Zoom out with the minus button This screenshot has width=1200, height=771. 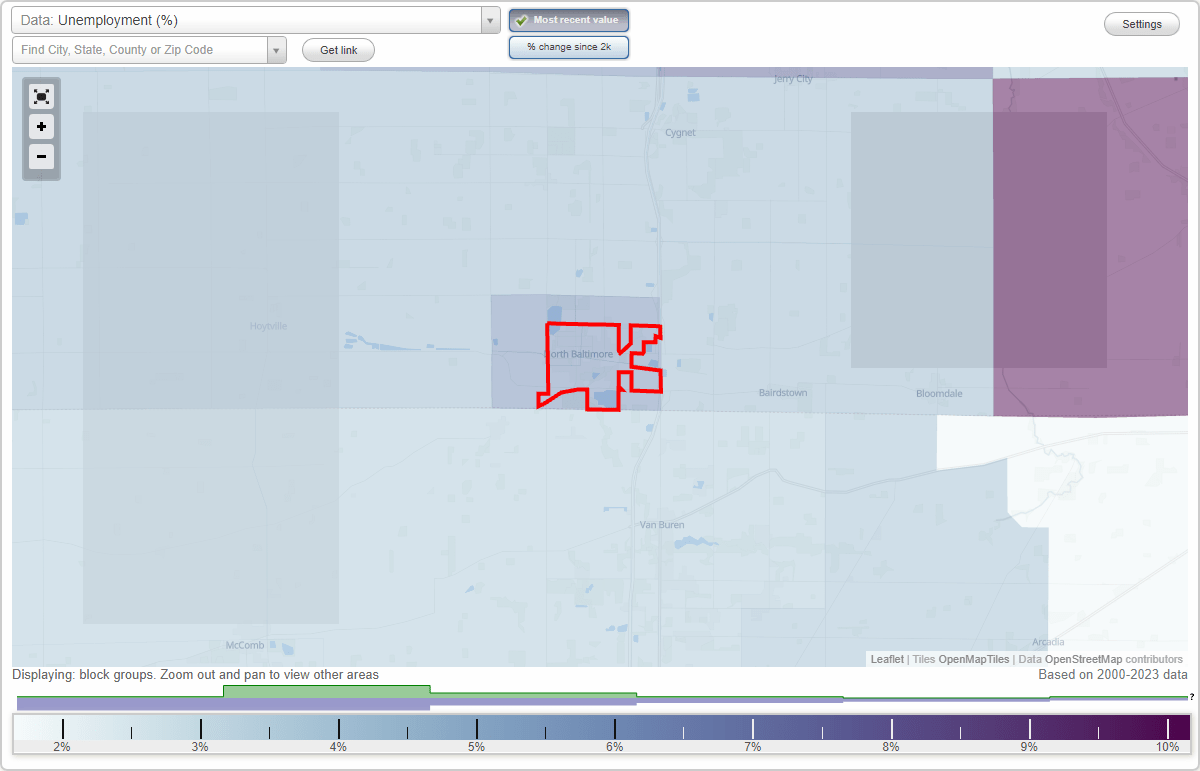click(x=41, y=156)
